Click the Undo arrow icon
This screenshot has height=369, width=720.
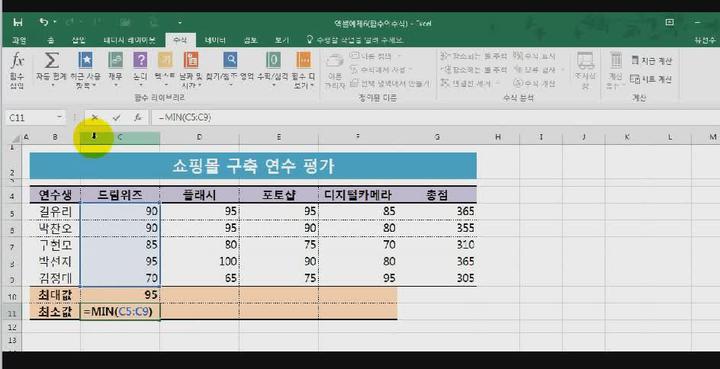coord(44,22)
